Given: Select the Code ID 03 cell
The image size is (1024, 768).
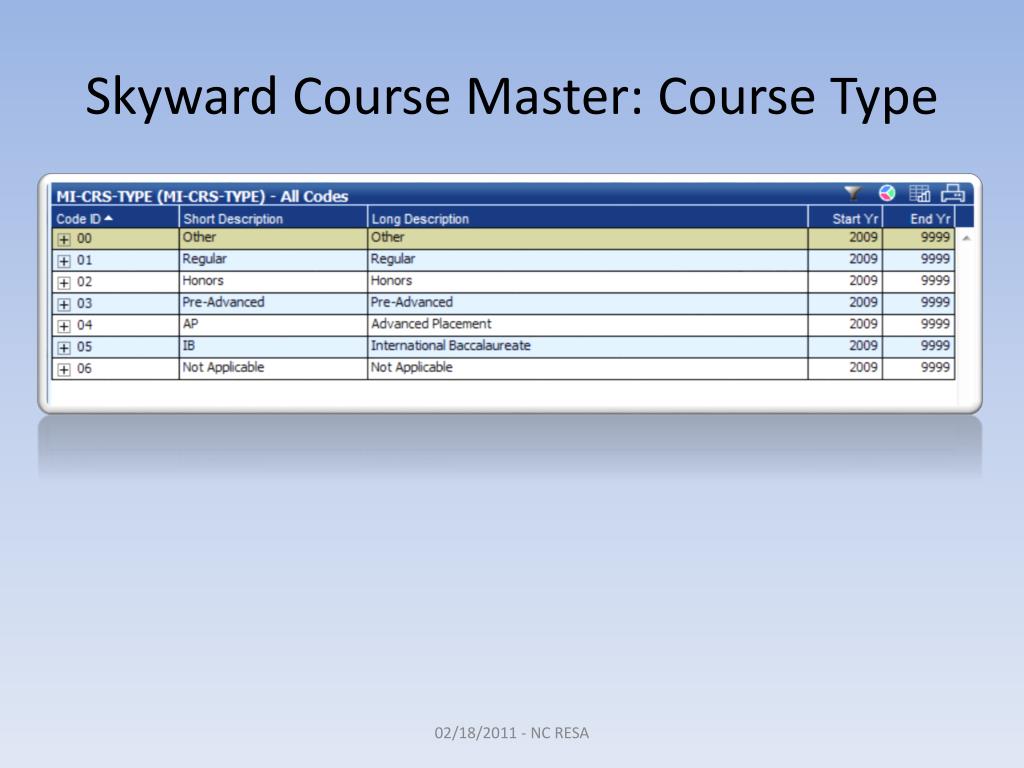Looking at the screenshot, I should [115, 303].
